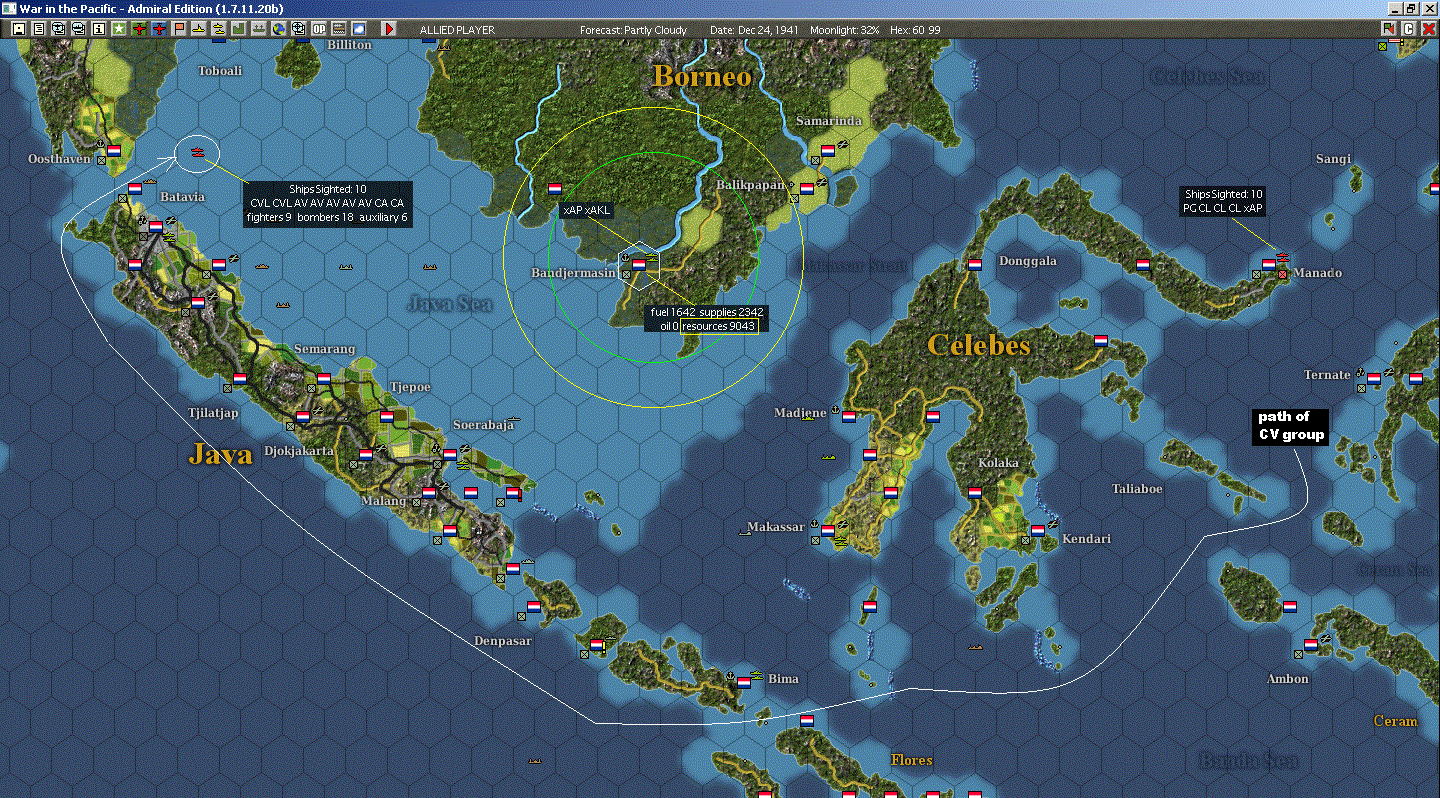Click the 'Balikpapan' city label
1440x798 pixels.
point(751,185)
